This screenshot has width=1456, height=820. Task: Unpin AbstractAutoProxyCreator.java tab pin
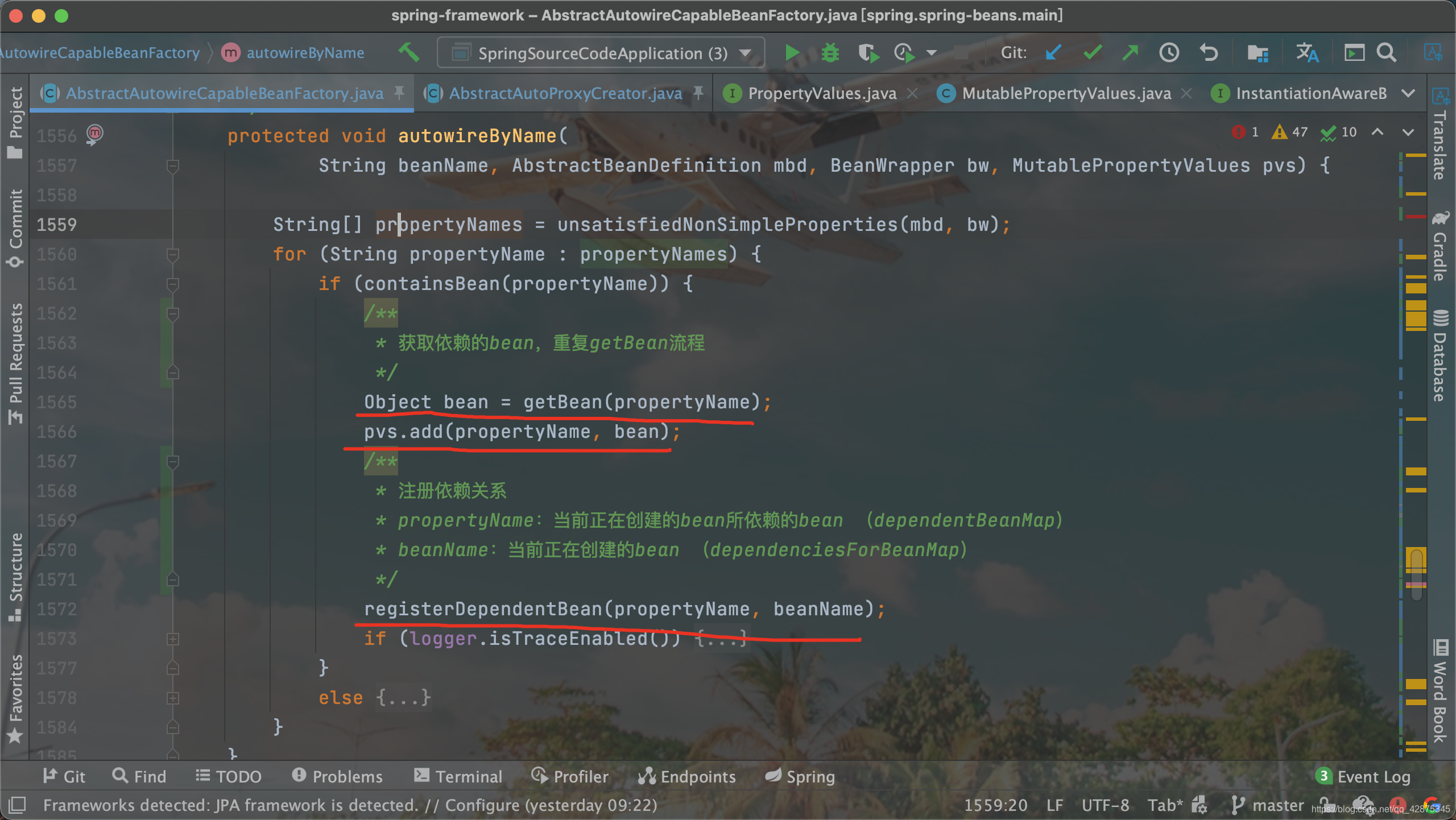tap(698, 93)
